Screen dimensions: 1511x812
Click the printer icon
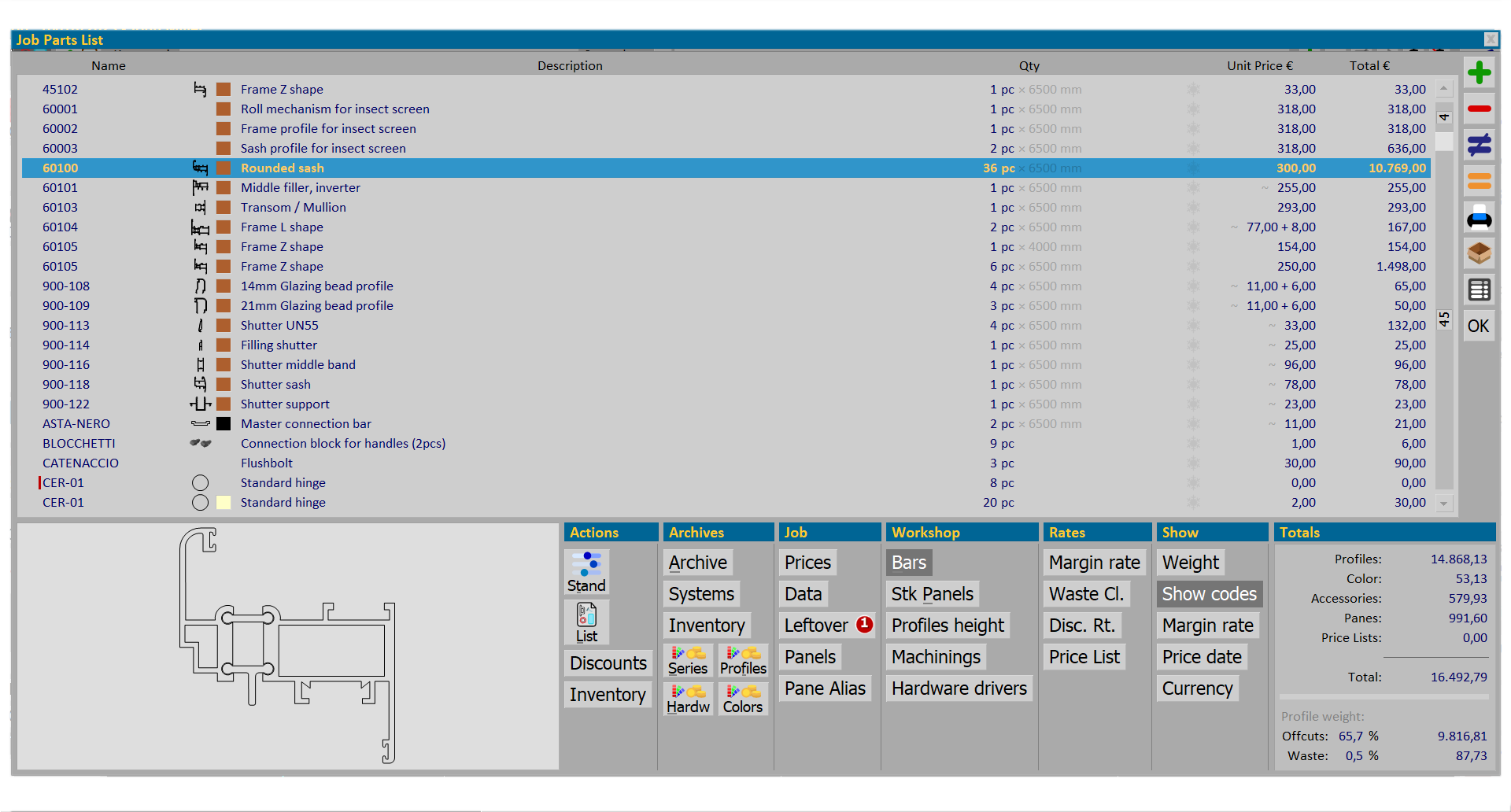1479,217
